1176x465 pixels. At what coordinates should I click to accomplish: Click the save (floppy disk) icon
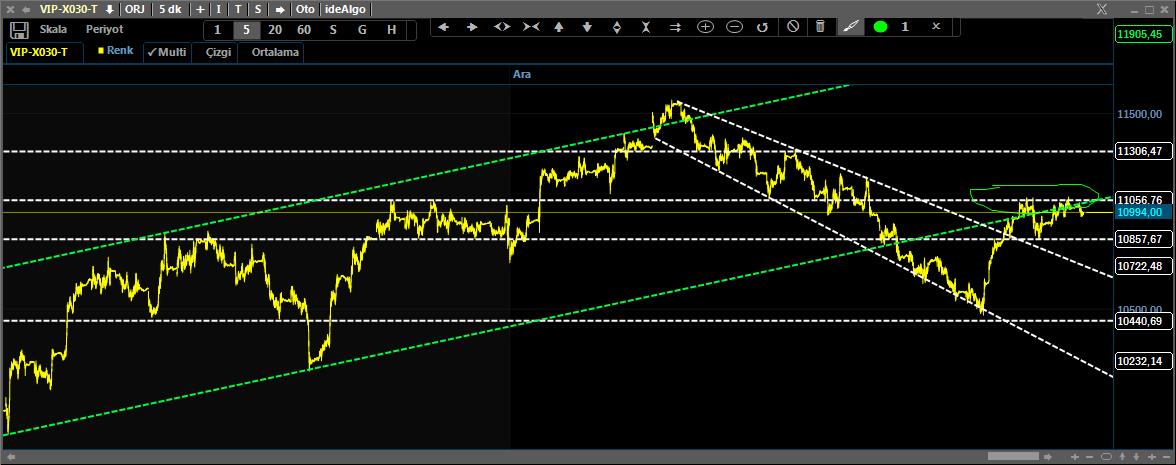[x=18, y=29]
